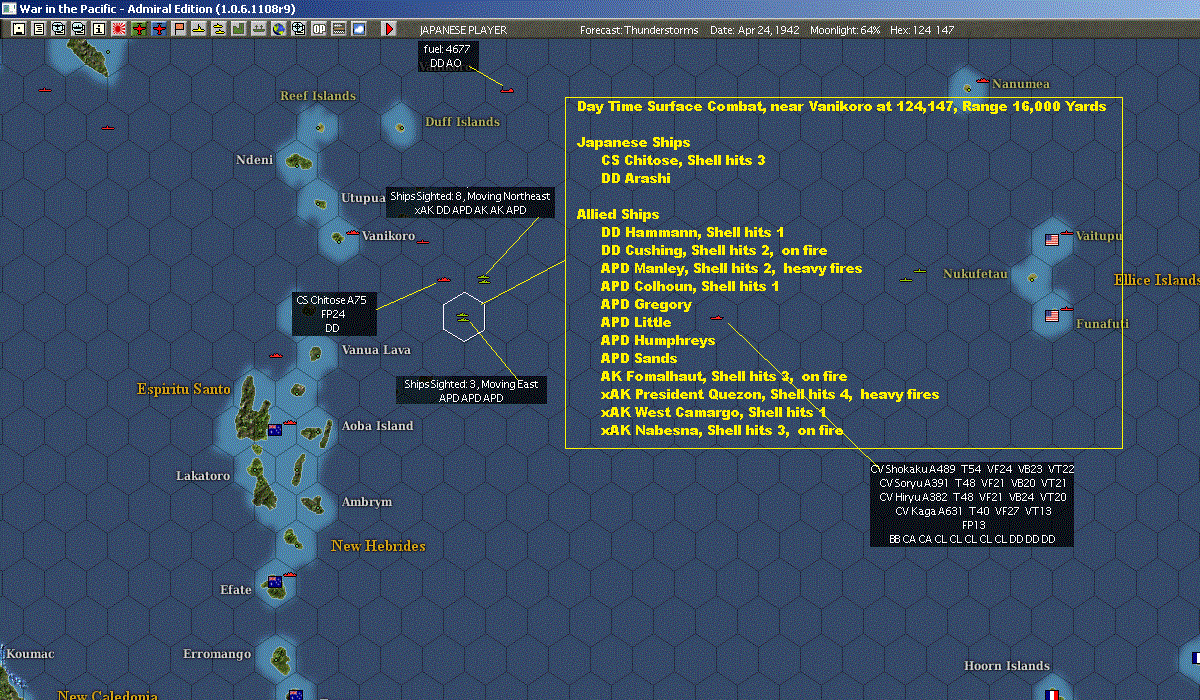Click the film strip toolbar icon
The height and width of the screenshot is (700, 1200).
click(x=338, y=29)
